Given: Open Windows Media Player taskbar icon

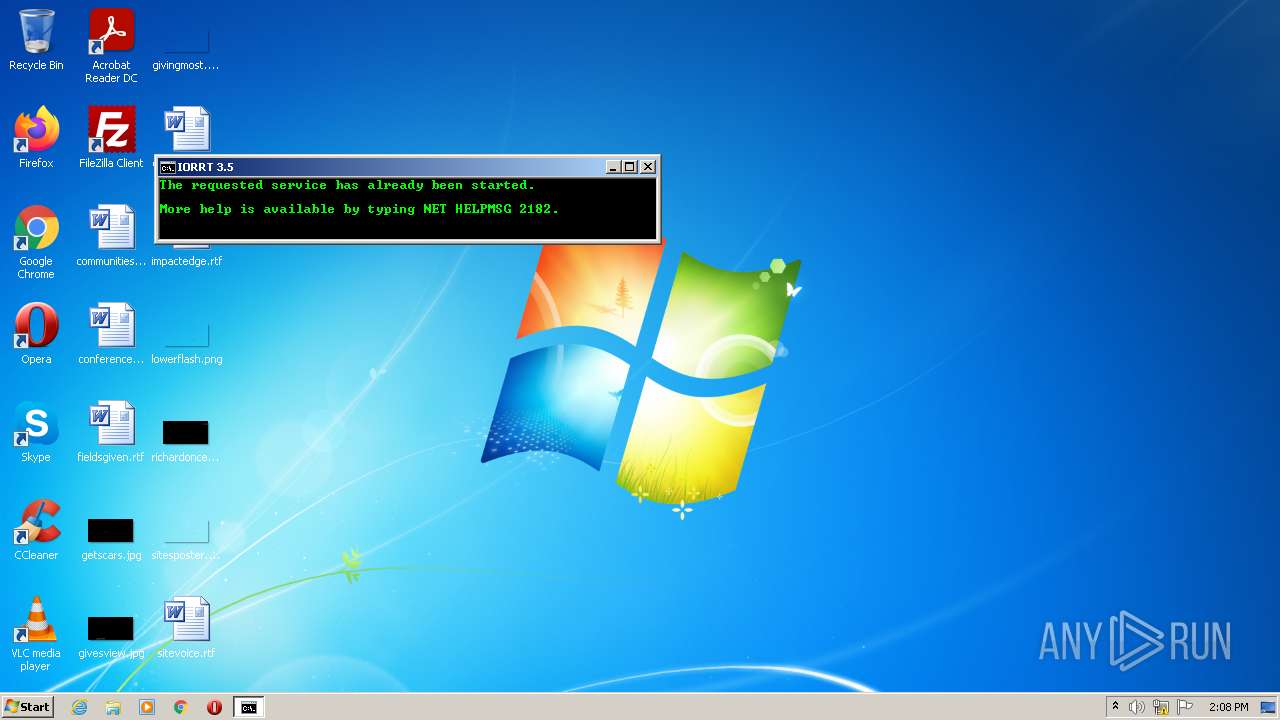Looking at the screenshot, I should pyautogui.click(x=147, y=707).
